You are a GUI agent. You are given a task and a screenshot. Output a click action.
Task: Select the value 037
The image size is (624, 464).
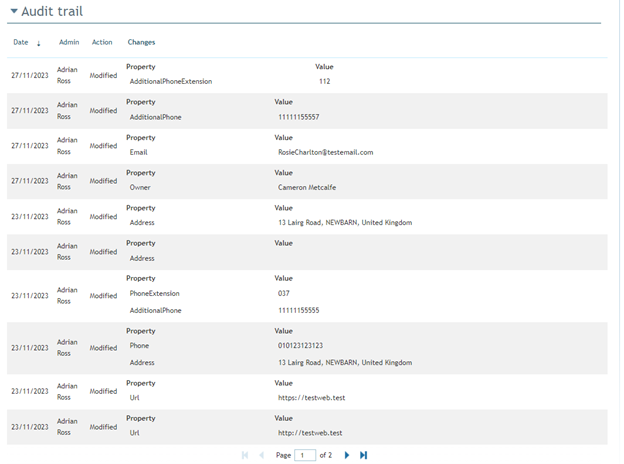[284, 293]
